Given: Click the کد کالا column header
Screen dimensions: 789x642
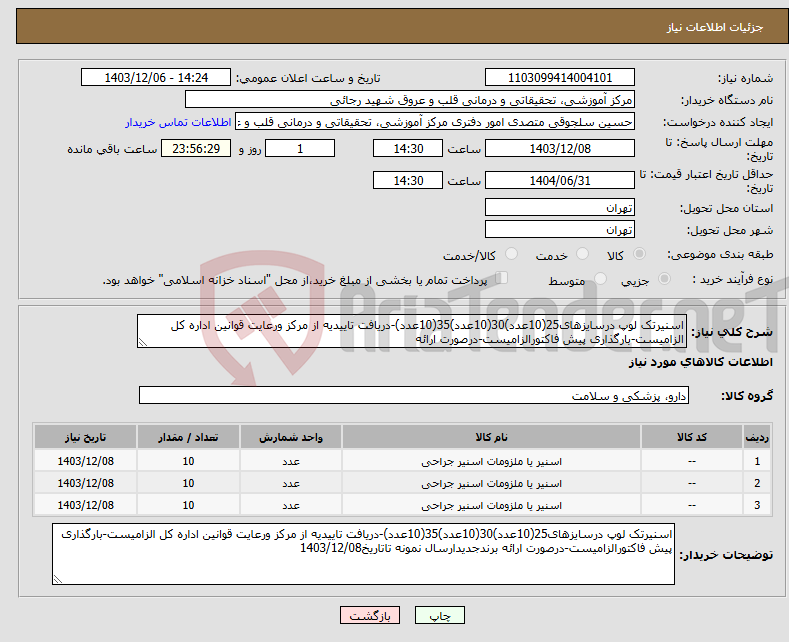Looking at the screenshot, I should coord(691,437).
